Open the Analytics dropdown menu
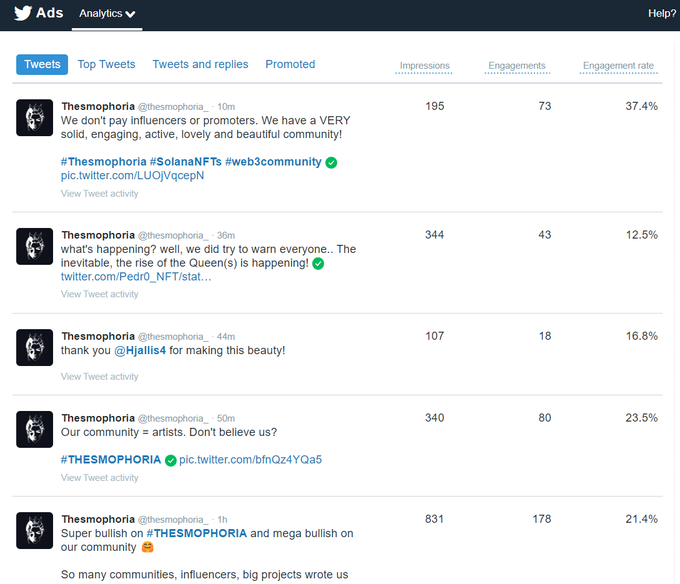 [107, 13]
